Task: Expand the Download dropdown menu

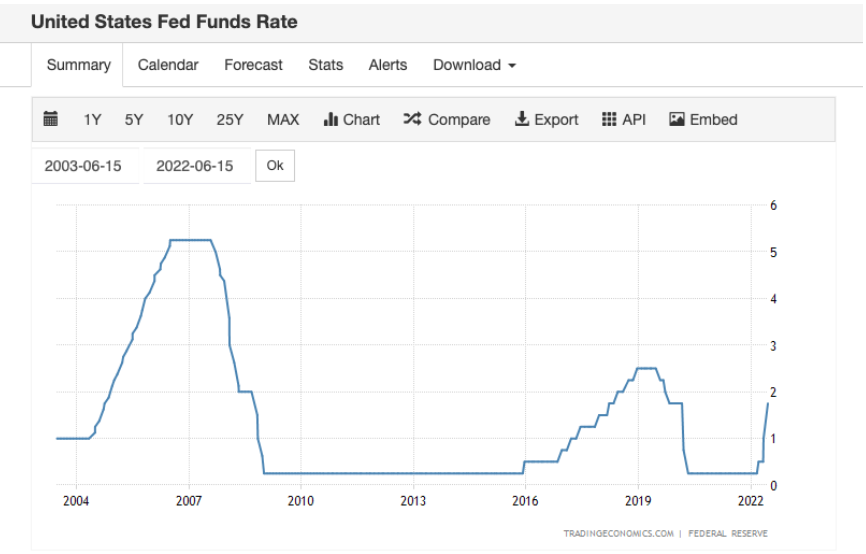Action: 474,65
